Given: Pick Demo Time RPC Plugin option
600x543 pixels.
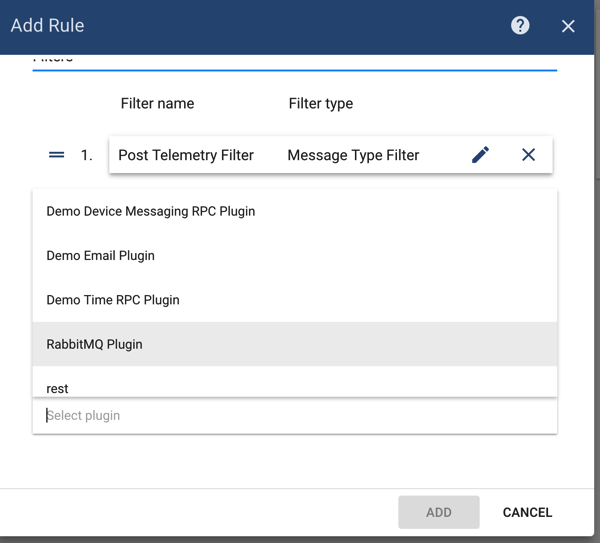Looking at the screenshot, I should 113,300.
